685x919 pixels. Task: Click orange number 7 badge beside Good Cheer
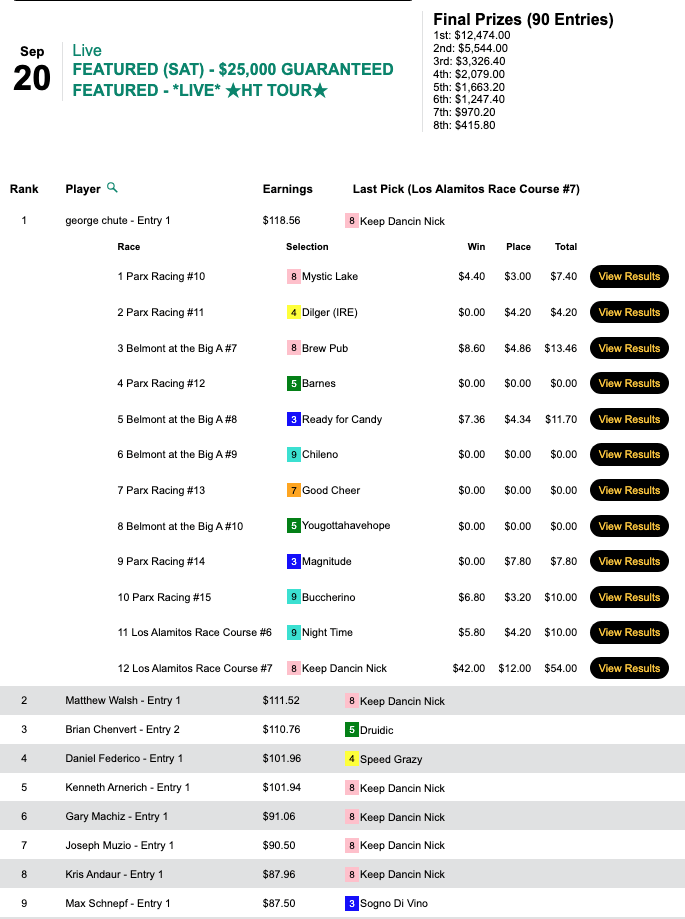pos(294,490)
